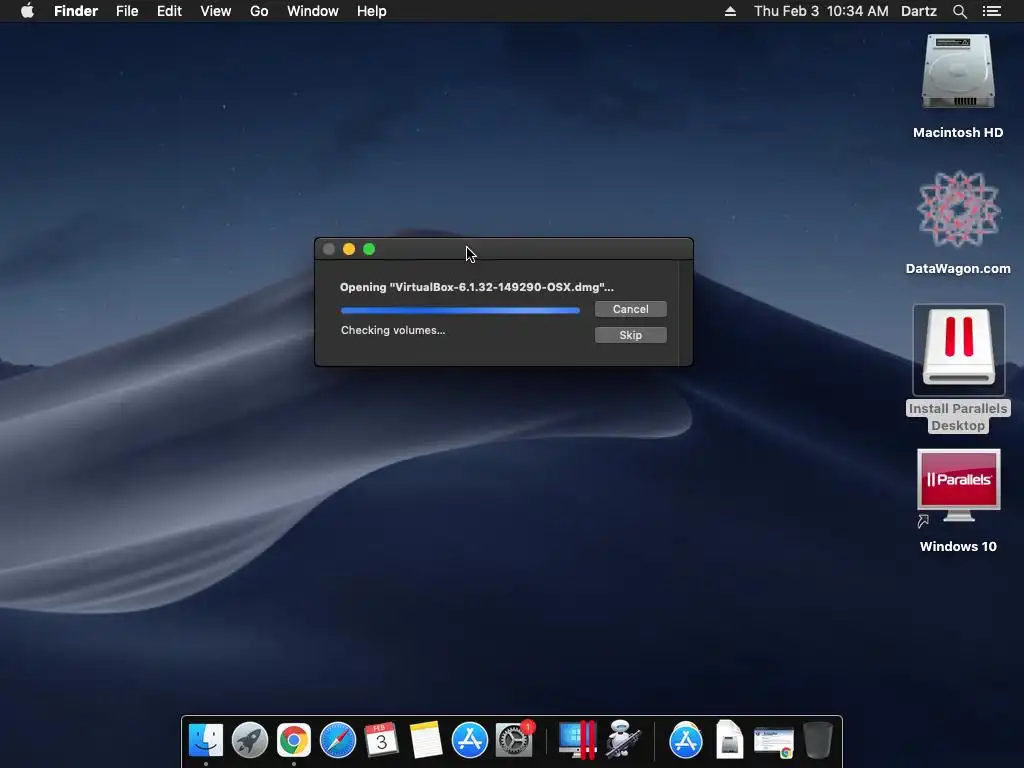Open System Preferences from the Dock
The width and height of the screenshot is (1024, 768).
tap(514, 741)
